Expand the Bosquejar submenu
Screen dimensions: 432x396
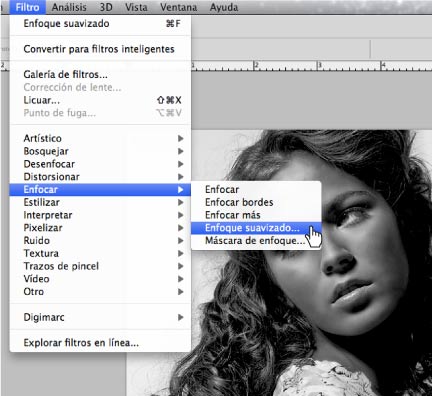coord(100,151)
